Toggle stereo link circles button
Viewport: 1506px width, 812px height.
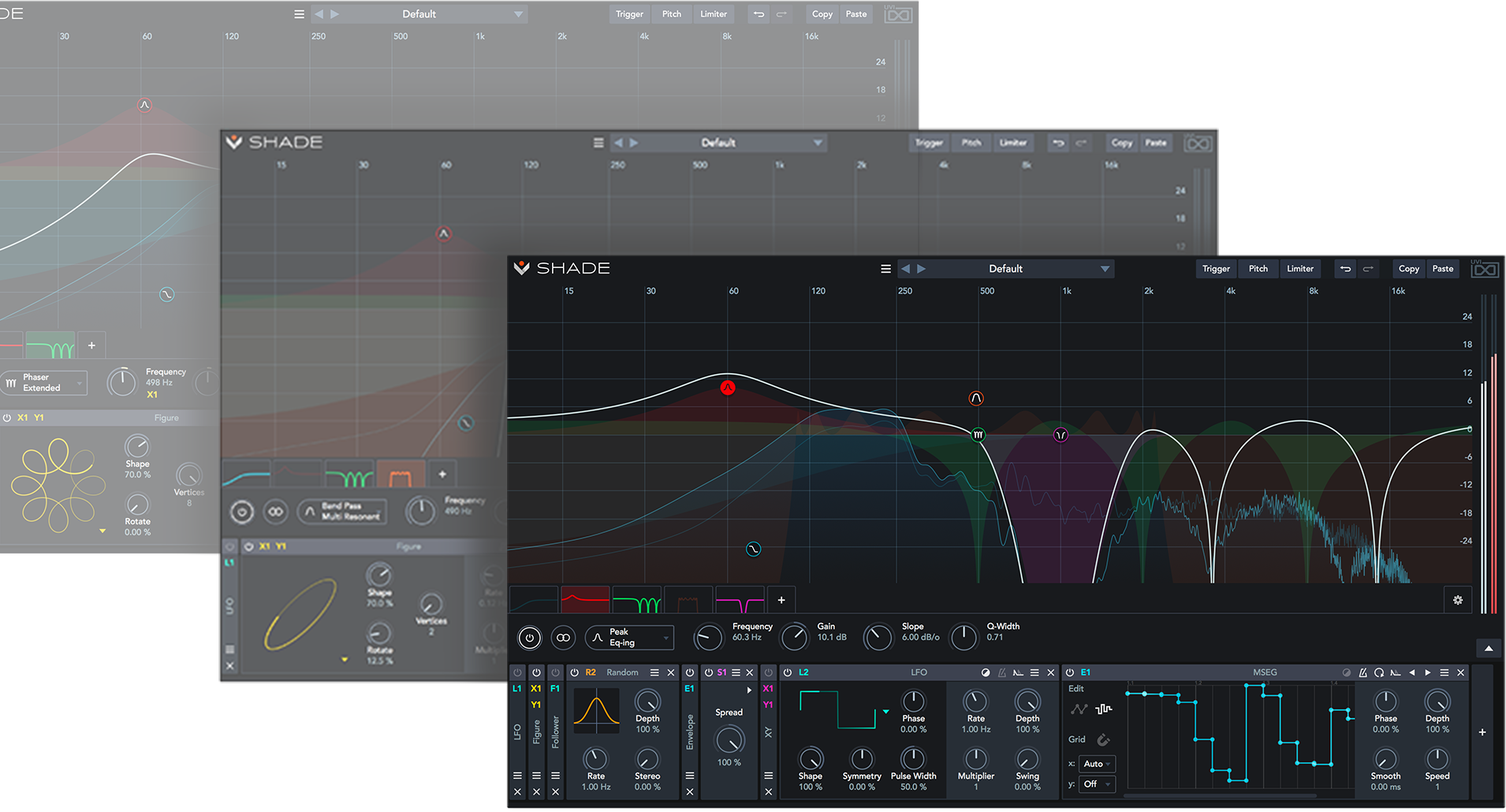[563, 638]
